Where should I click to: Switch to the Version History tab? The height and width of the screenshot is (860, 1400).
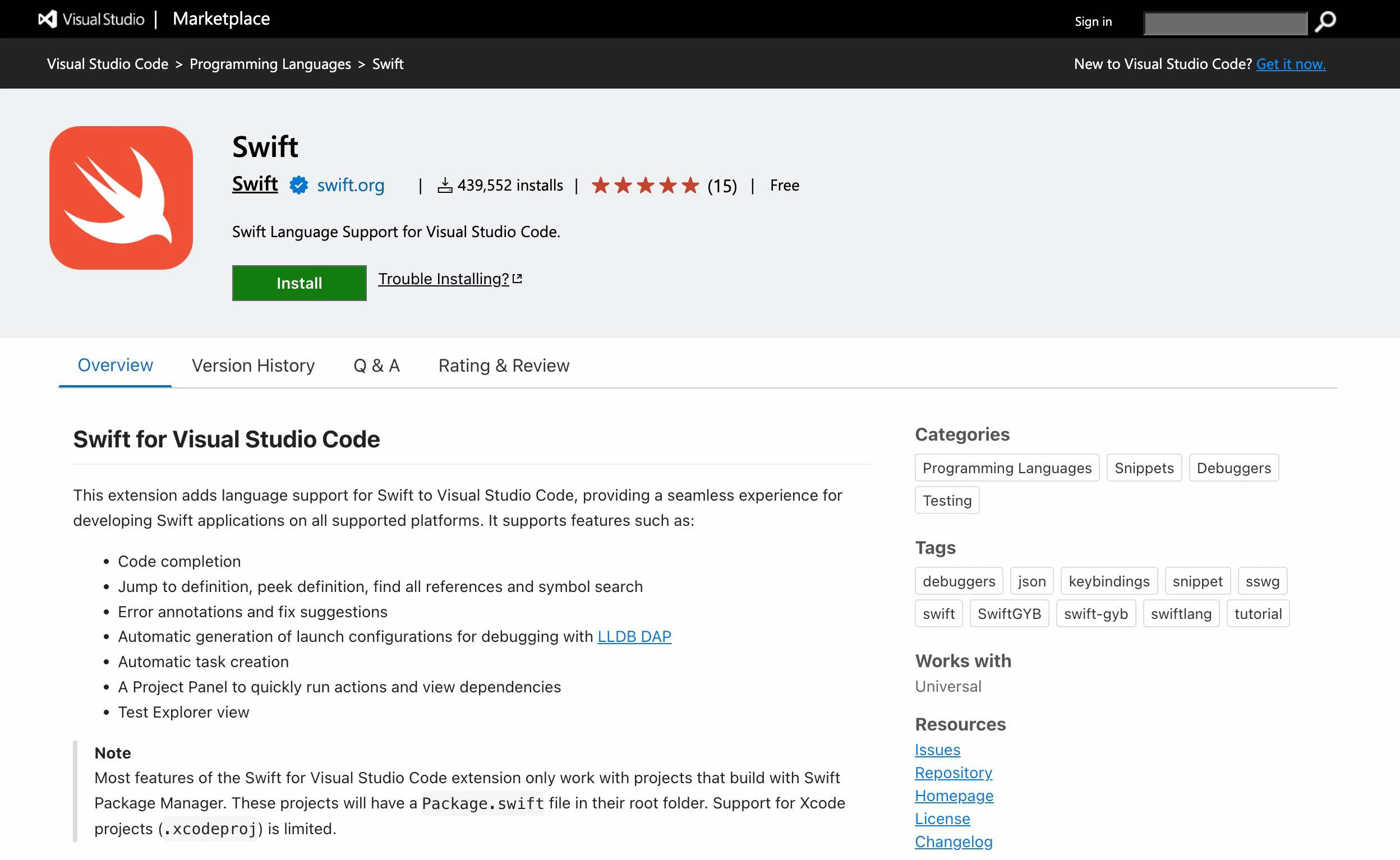pyautogui.click(x=253, y=366)
